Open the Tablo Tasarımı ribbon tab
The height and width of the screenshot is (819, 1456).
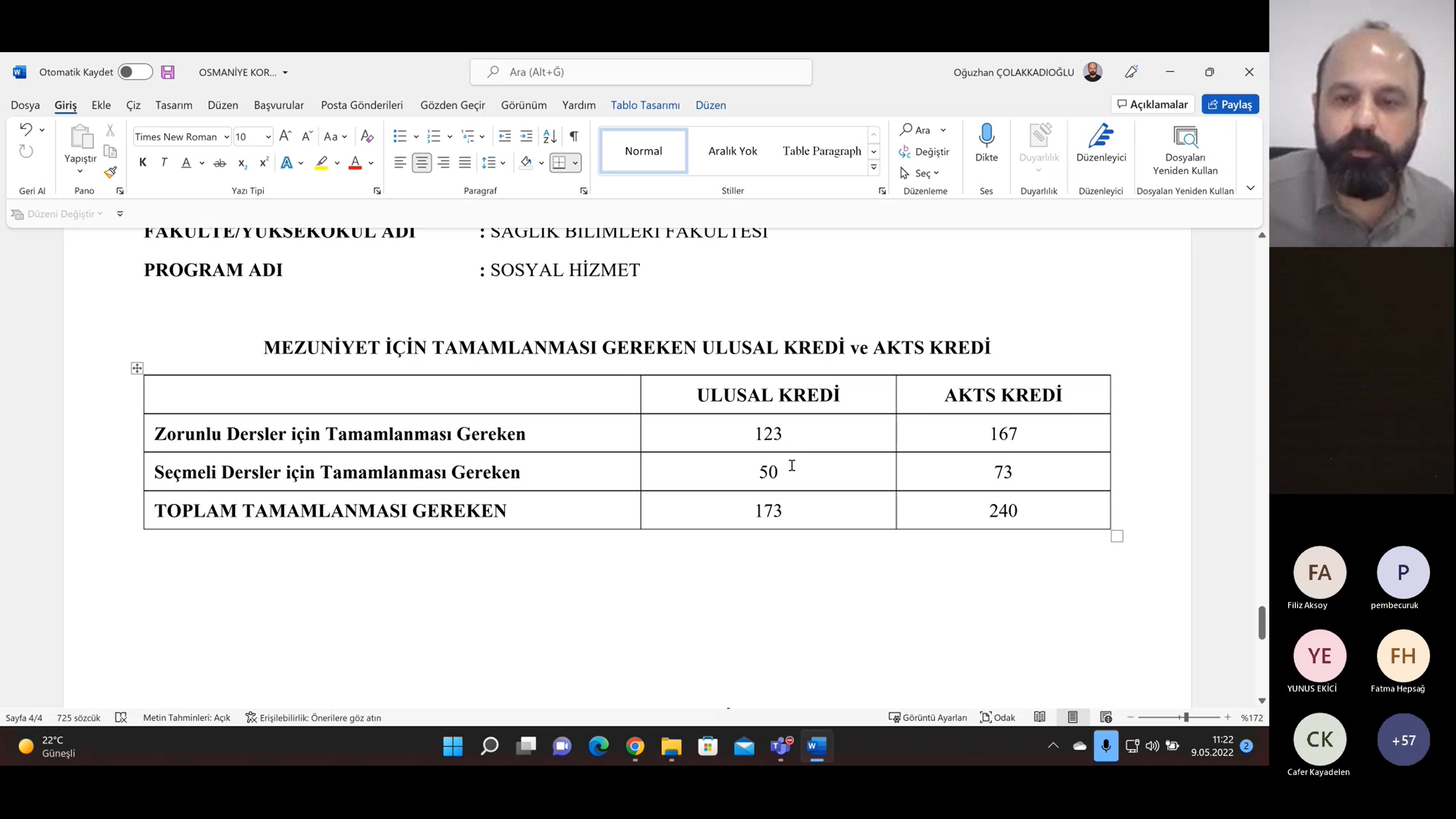645,105
